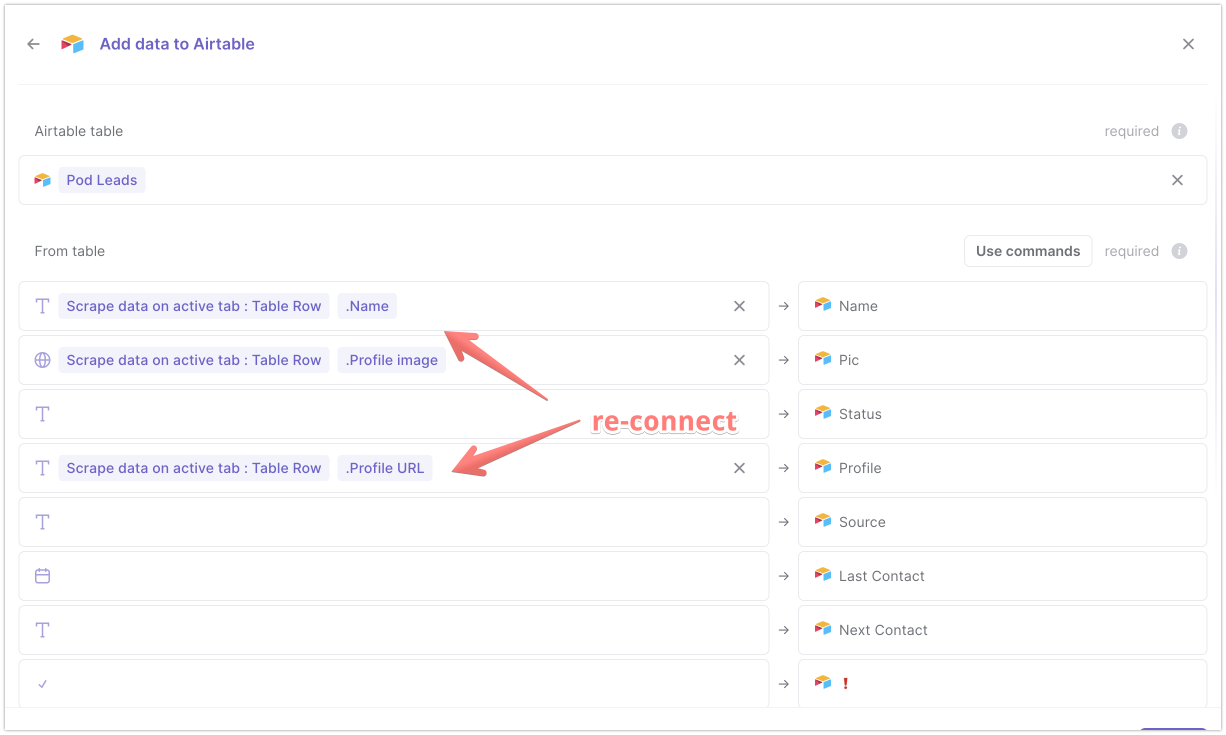
Task: Click the empty source field for ! column
Action: (x=394, y=684)
